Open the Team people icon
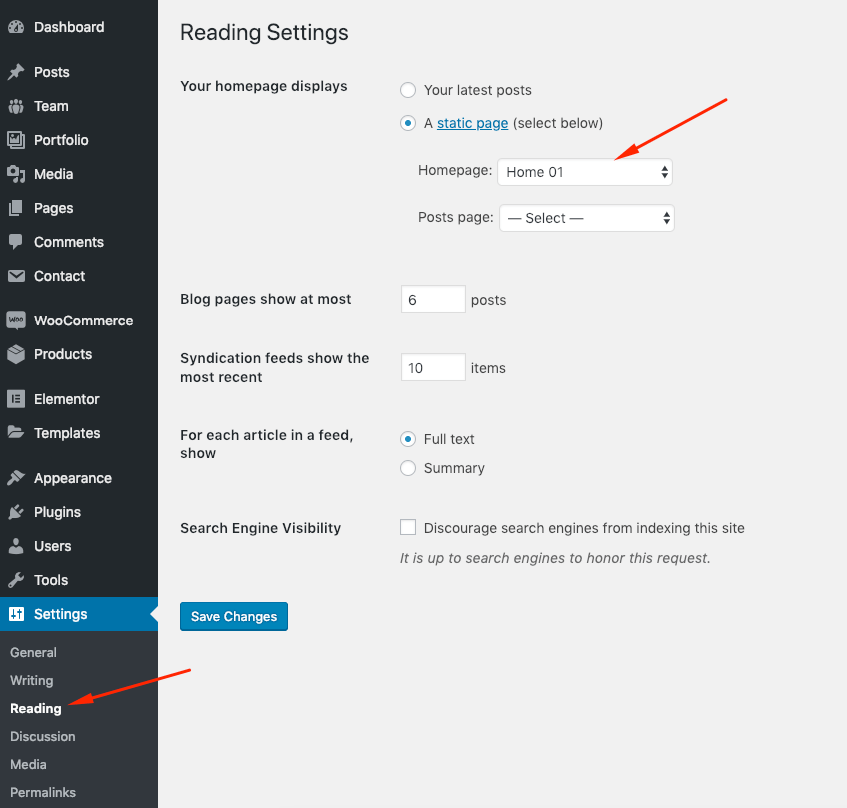This screenshot has width=847, height=808. tap(16, 106)
